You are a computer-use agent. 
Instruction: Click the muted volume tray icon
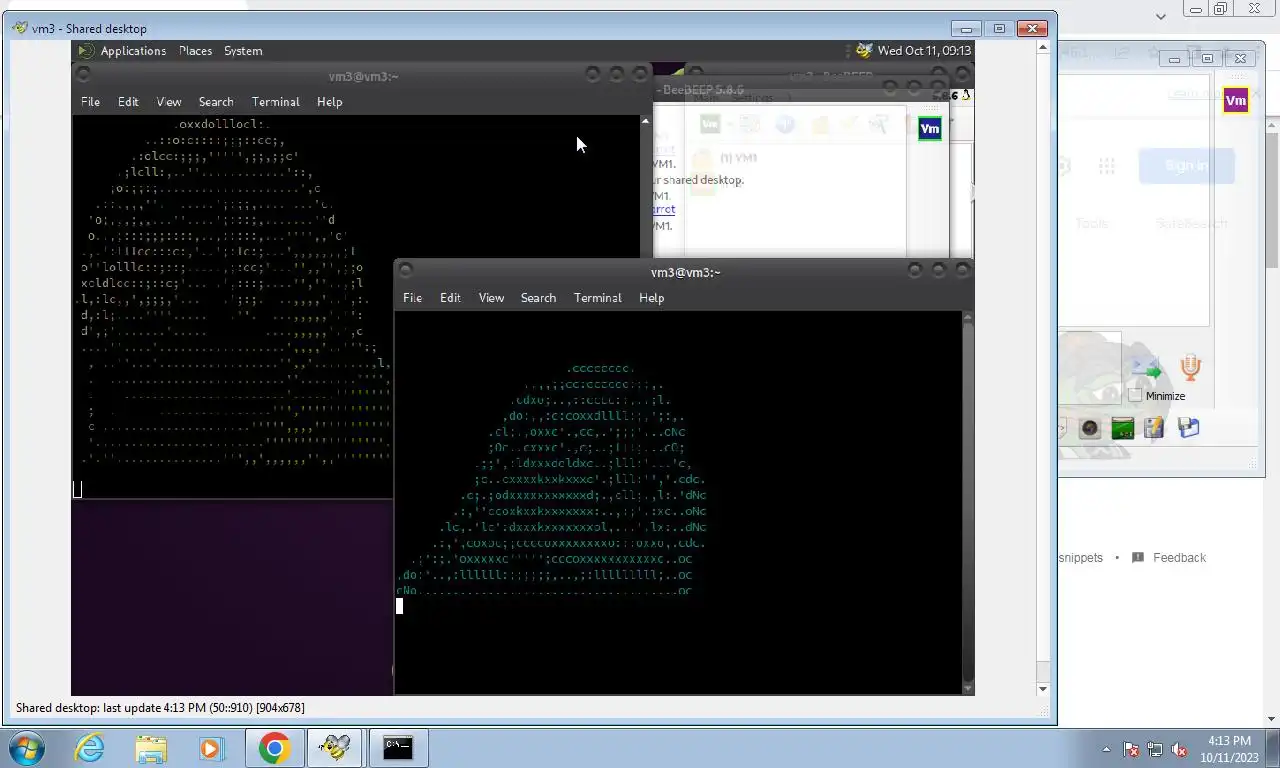[1179, 749]
